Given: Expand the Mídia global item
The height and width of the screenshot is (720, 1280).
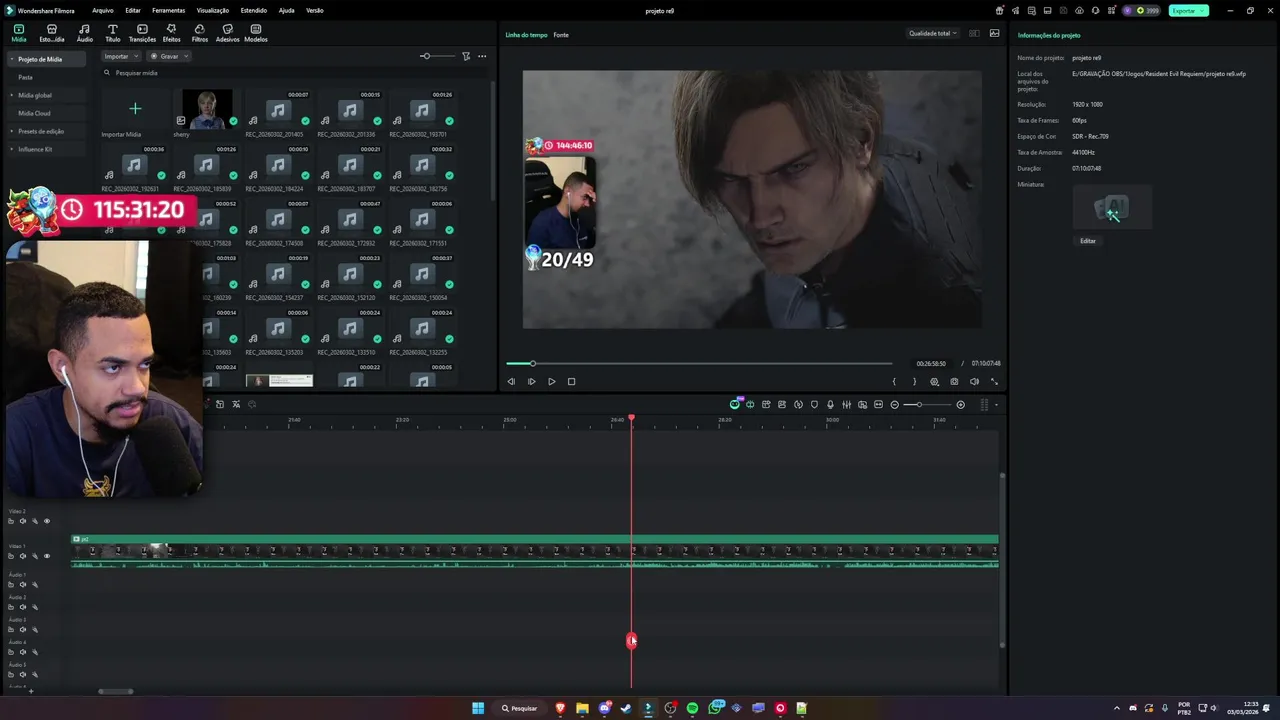Looking at the screenshot, I should 12,95.
